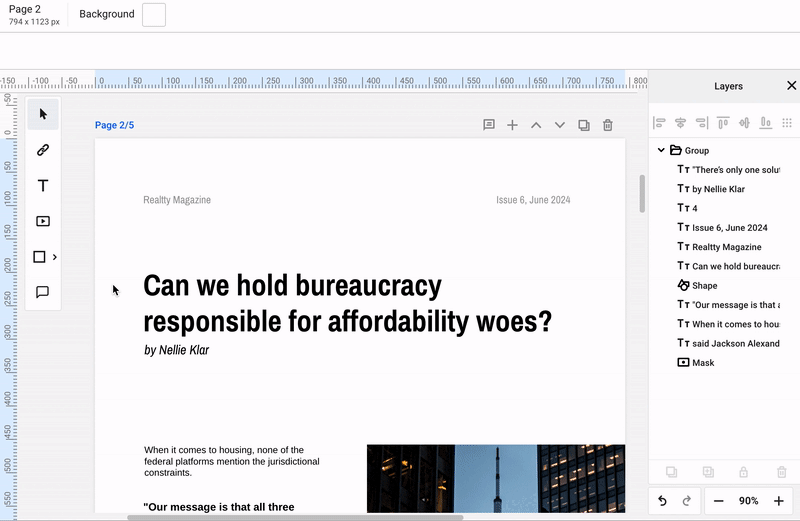800x521 pixels.
Task: Undo the last action
Action: pos(662,501)
